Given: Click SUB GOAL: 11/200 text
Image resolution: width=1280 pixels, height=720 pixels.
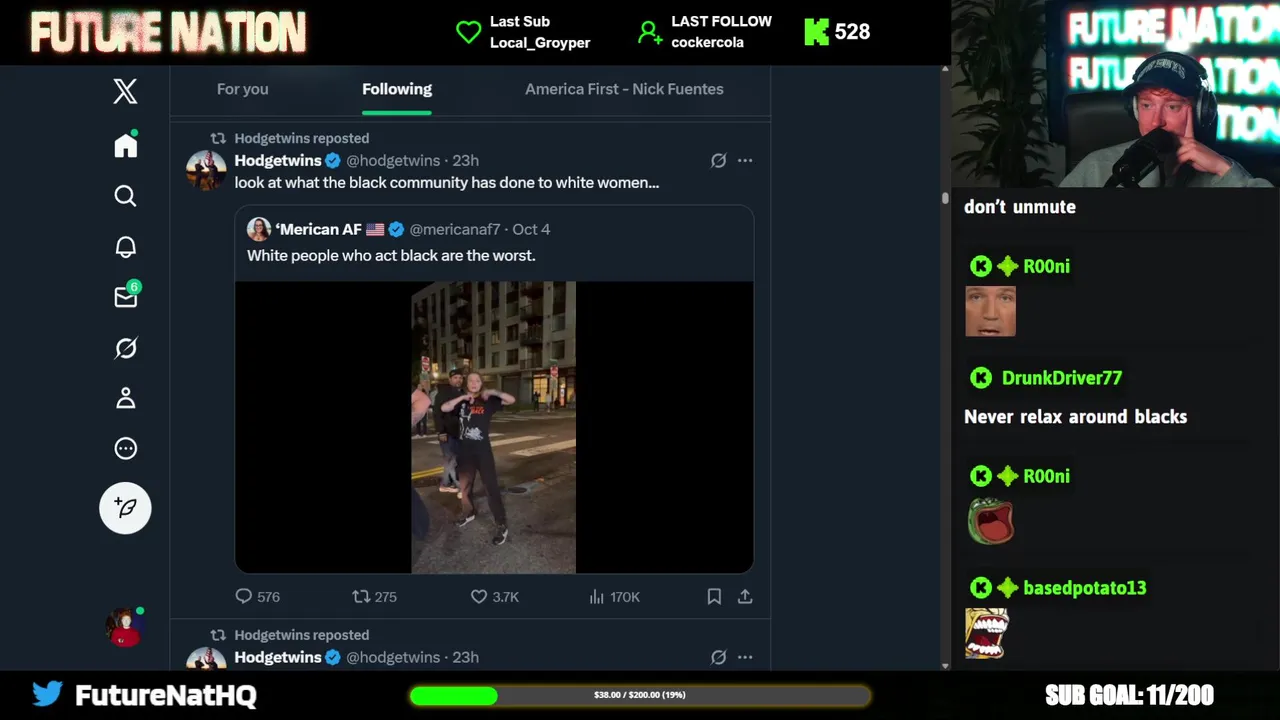Looking at the screenshot, I should pyautogui.click(x=1129, y=695).
